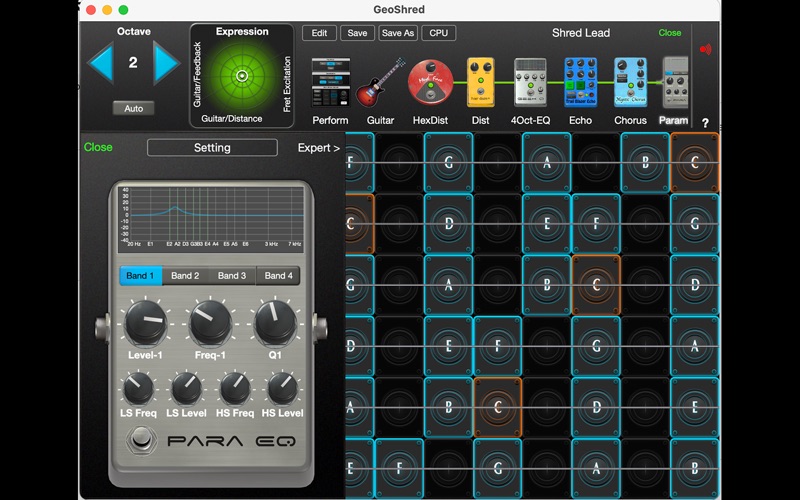The image size is (800, 500).
Task: Open help question mark
Action: click(705, 123)
